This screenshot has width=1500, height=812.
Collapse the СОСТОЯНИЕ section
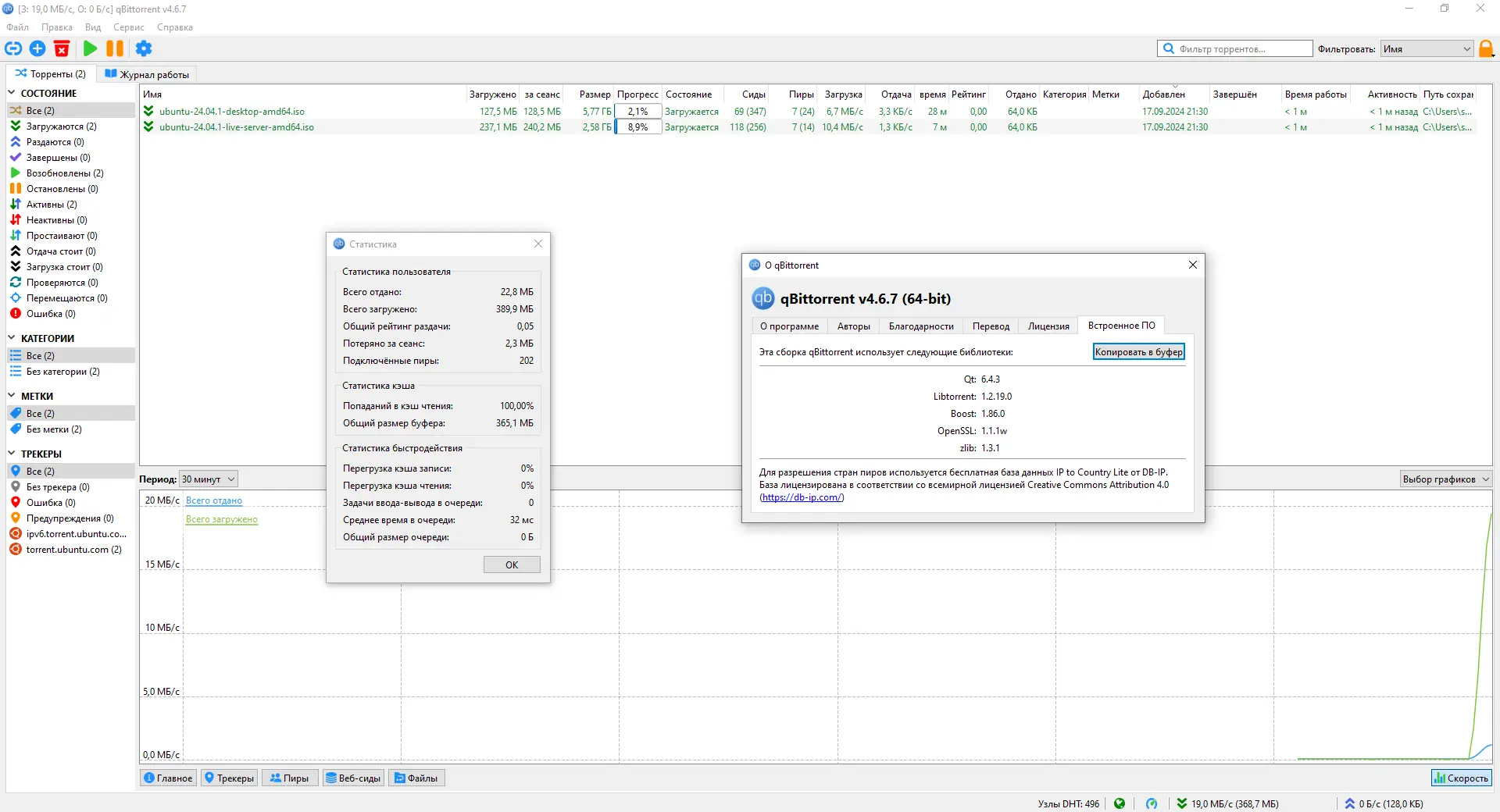(x=12, y=93)
